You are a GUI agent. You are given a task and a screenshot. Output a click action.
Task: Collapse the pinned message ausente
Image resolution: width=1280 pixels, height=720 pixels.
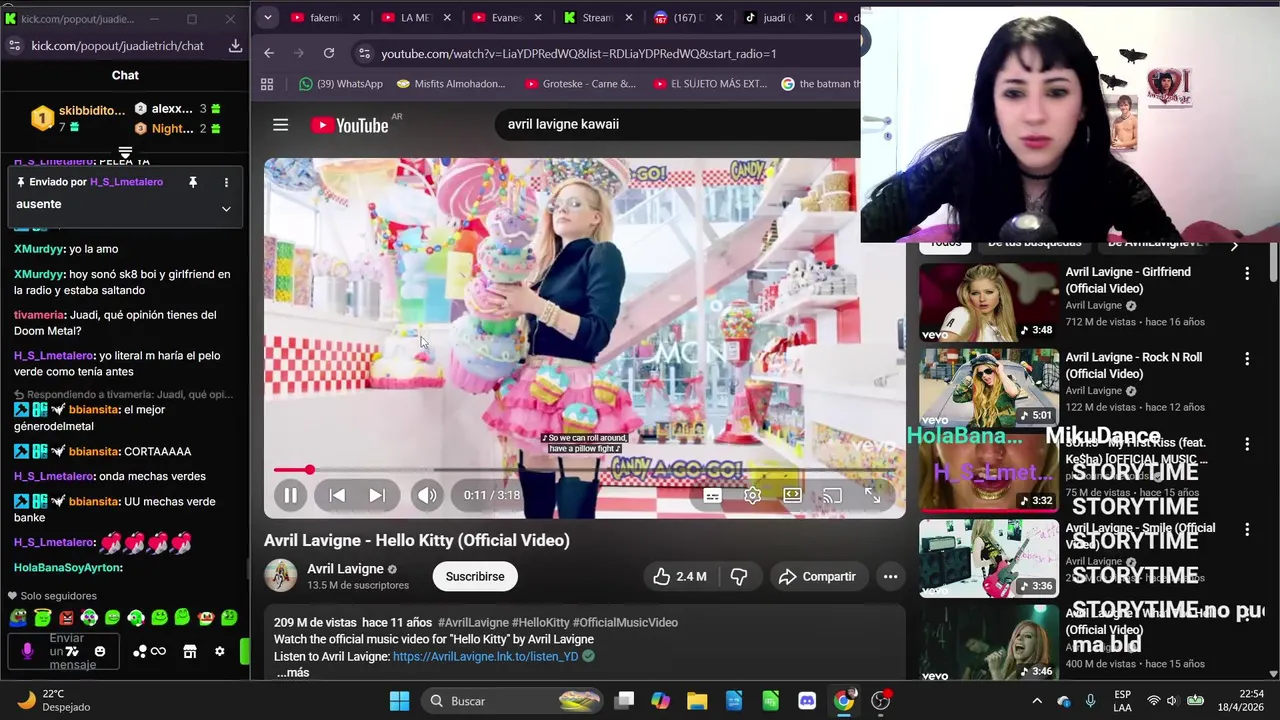tap(226, 208)
